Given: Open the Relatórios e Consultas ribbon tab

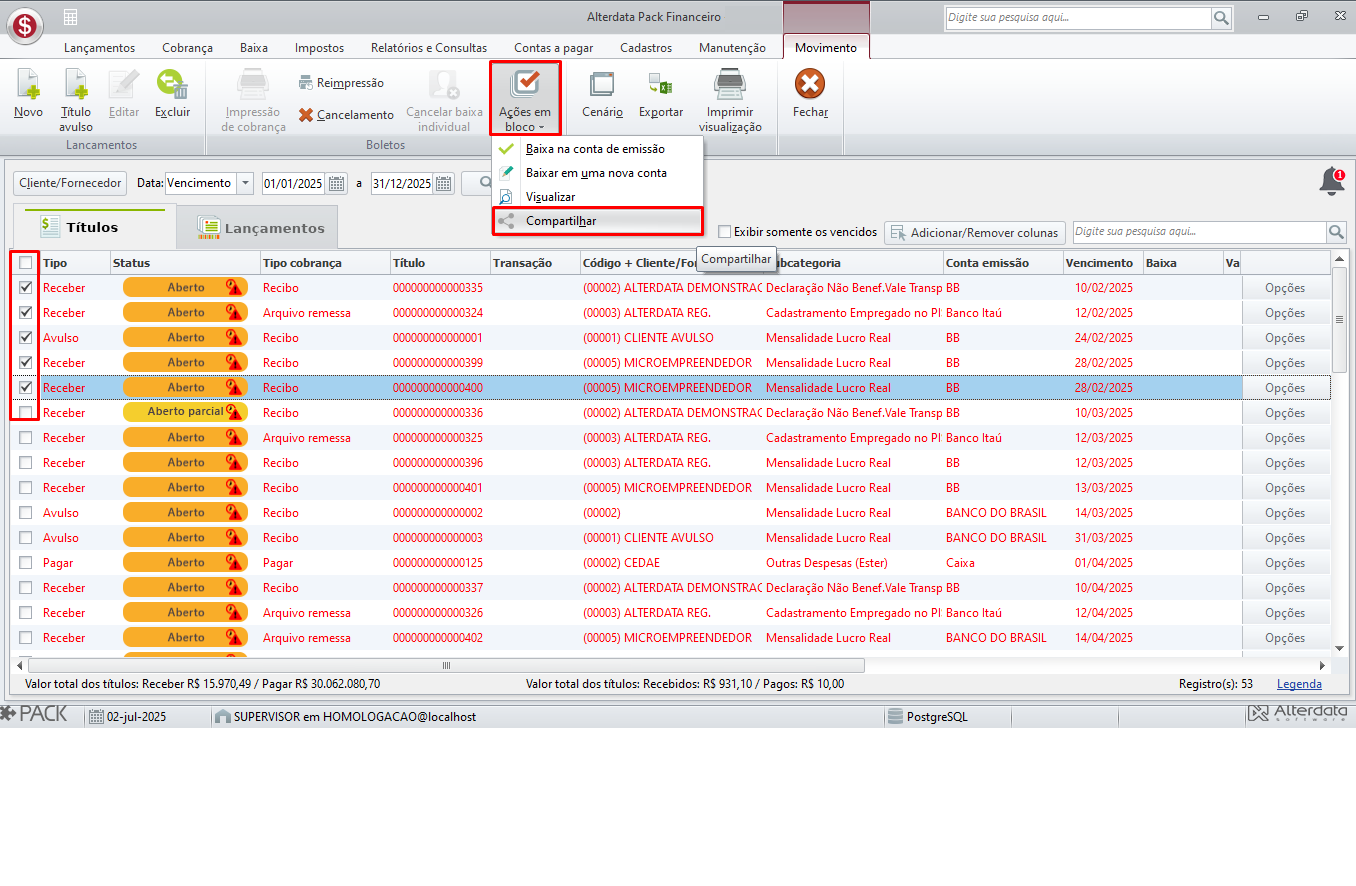Looking at the screenshot, I should click(429, 48).
